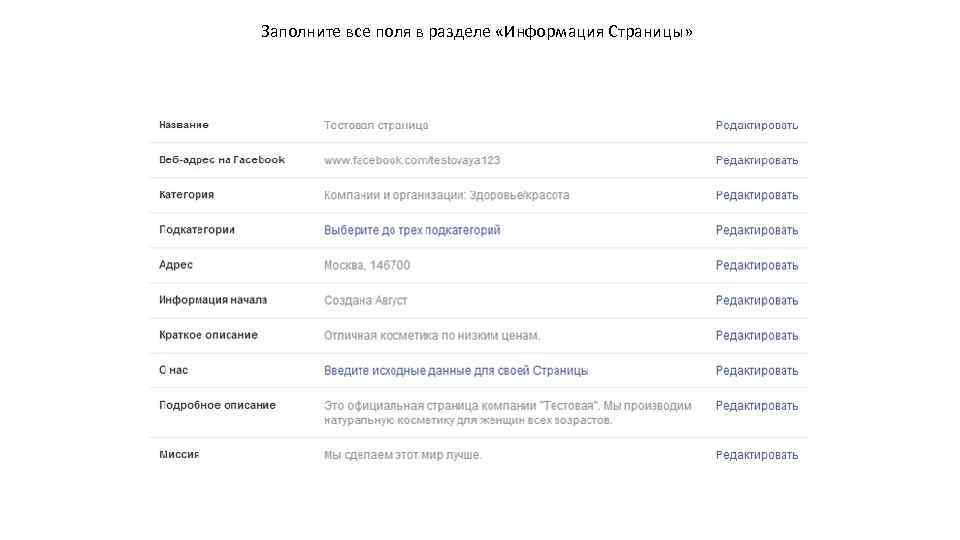960x540 pixels.
Task: Click the detailed description text about Тестовая
Action: pyautogui.click(x=507, y=412)
